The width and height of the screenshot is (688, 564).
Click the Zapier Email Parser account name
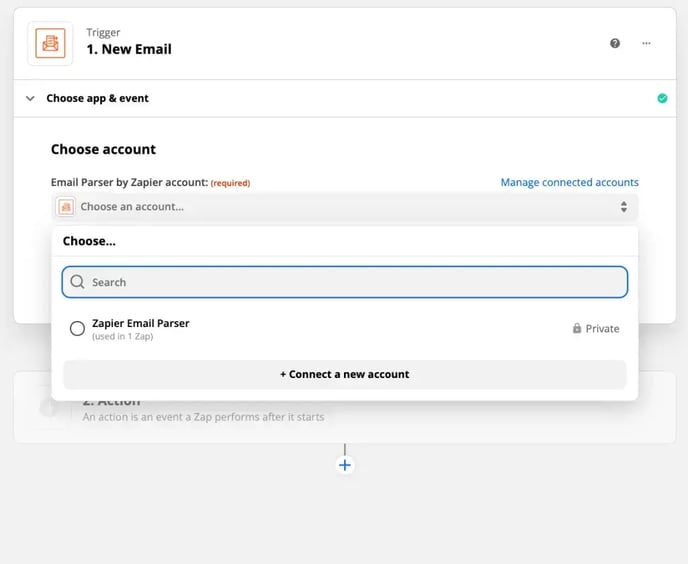(x=140, y=323)
